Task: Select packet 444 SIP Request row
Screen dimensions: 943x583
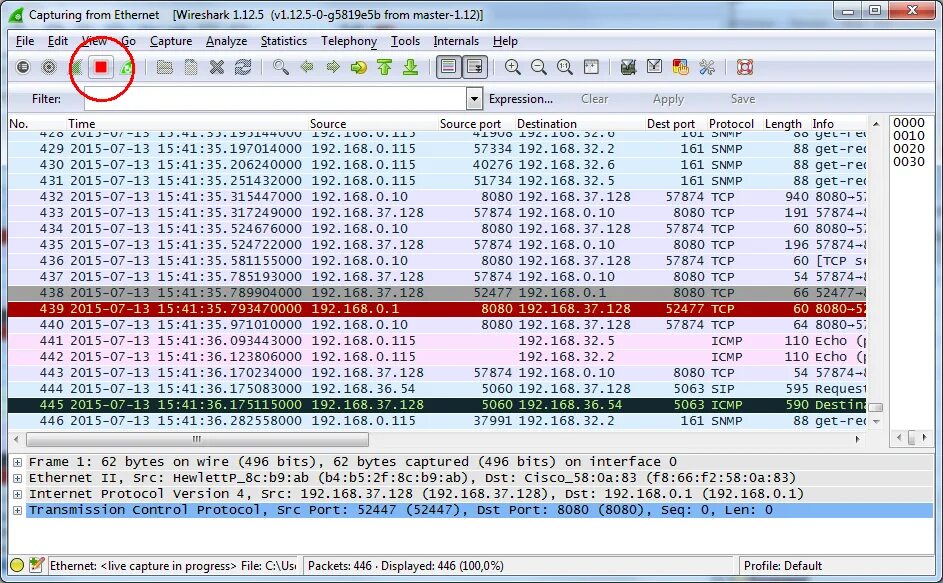Action: point(437,389)
